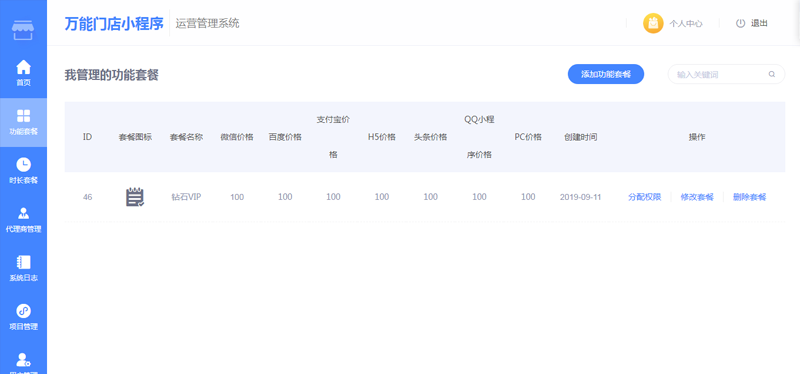Click the QQ小程序价格 column header
Screen dimensions: 800x374
[x=479, y=137]
